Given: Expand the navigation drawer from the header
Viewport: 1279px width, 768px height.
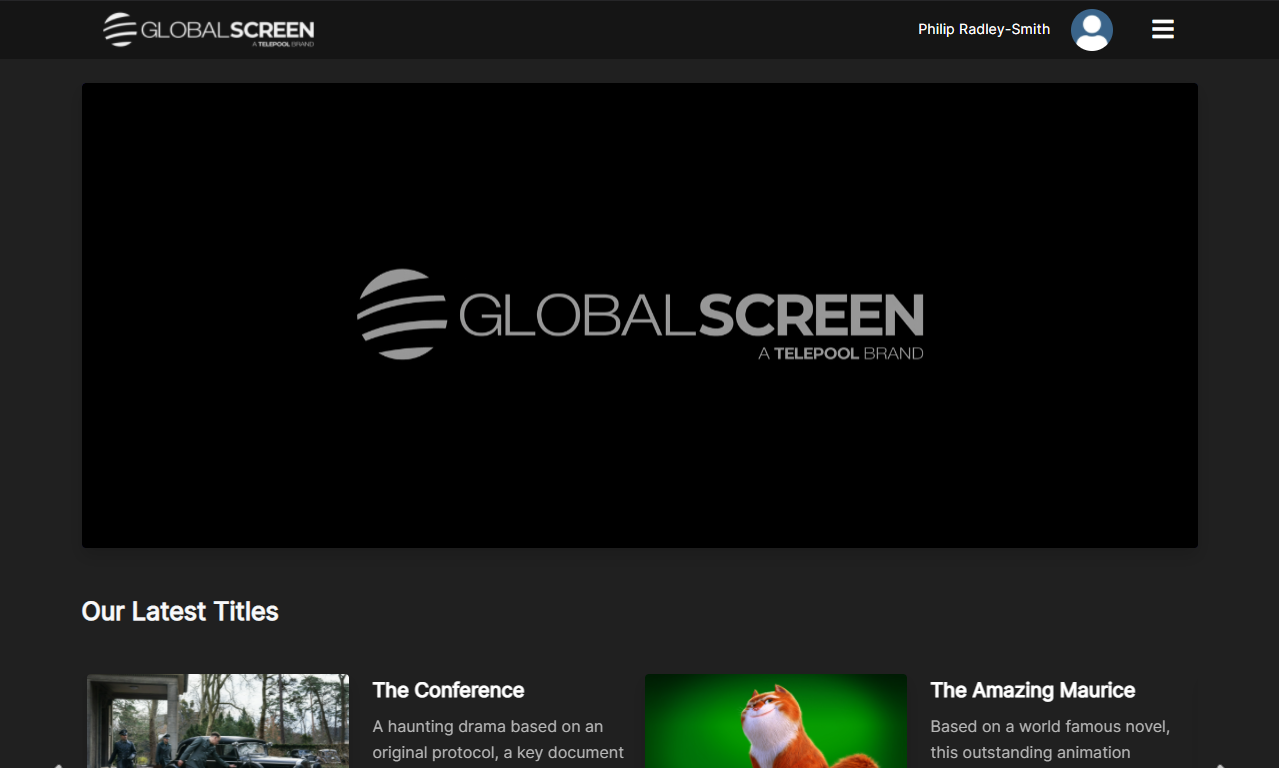Looking at the screenshot, I should pyautogui.click(x=1162, y=29).
